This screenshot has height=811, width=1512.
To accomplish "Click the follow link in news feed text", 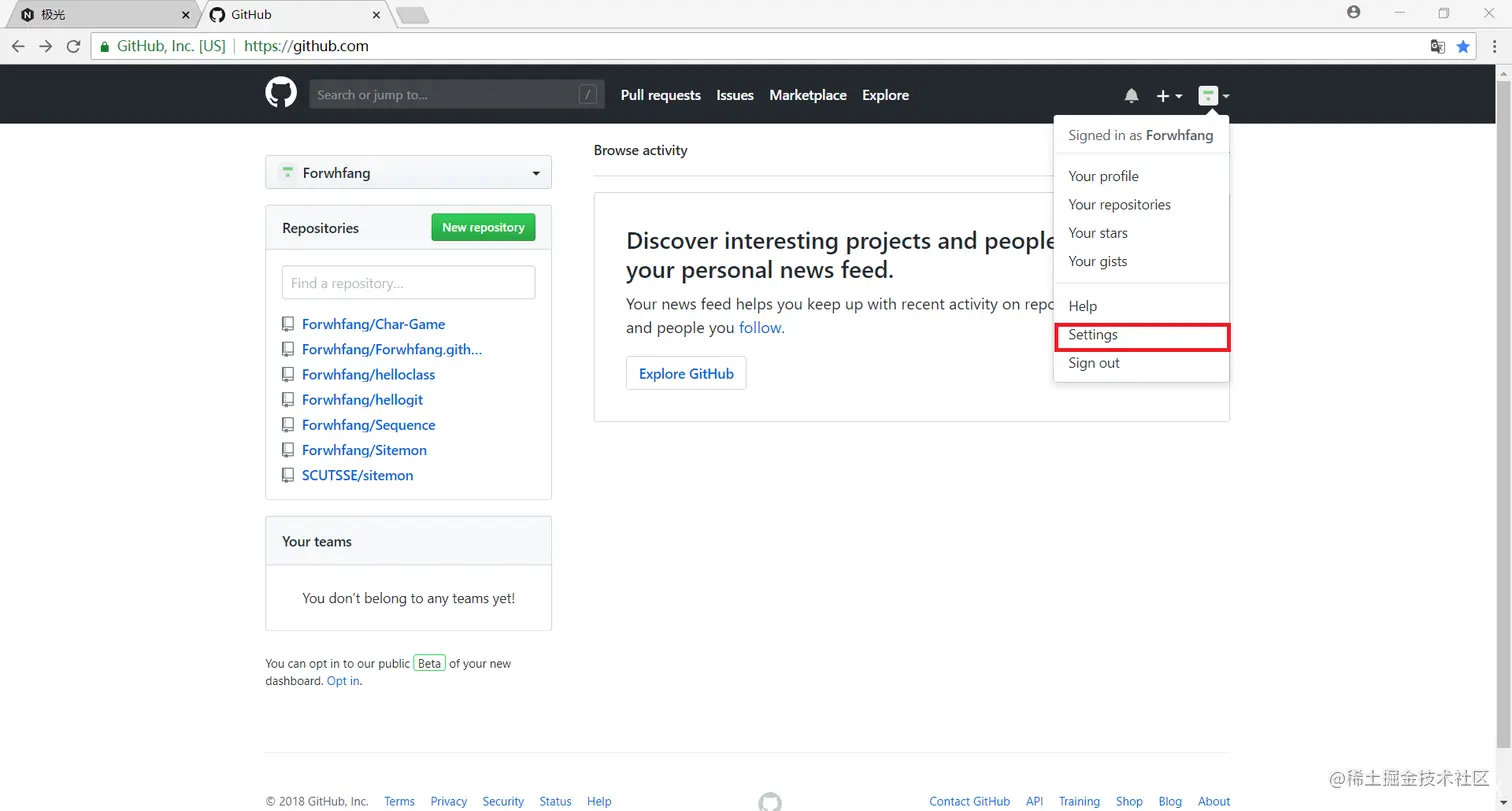I will 760,327.
